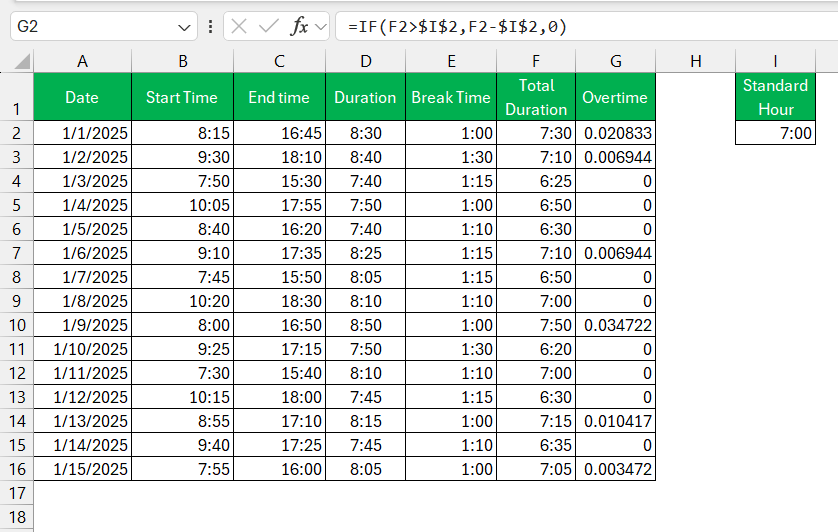This screenshot has width=838, height=532.
Task: Click the overtime value 0.034722
Action: [616, 325]
